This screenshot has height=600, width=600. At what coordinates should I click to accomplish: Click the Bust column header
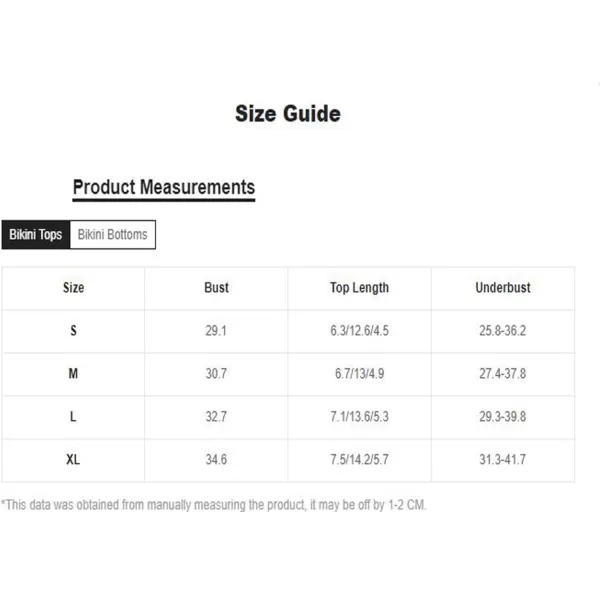tap(216, 288)
